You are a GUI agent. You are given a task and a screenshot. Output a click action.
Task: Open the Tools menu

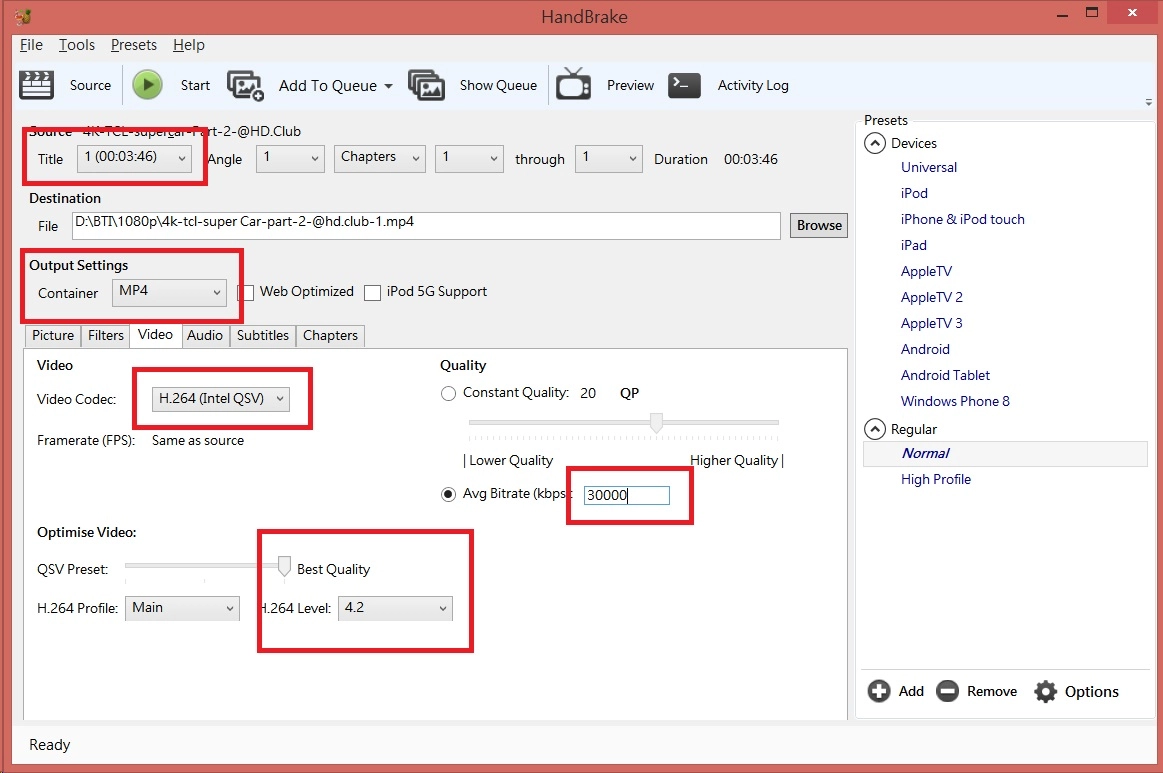[77, 45]
